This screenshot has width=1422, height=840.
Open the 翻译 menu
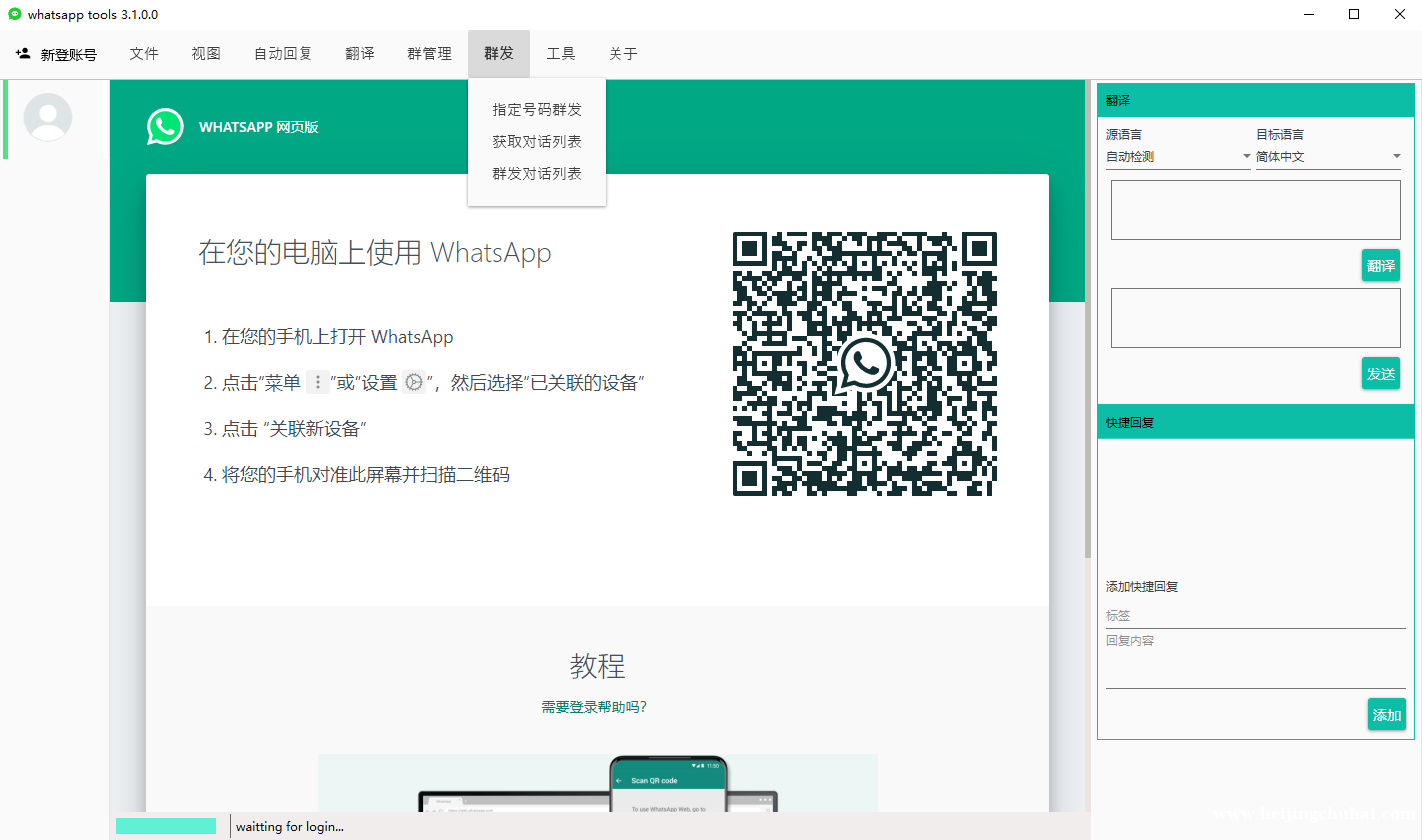click(360, 54)
